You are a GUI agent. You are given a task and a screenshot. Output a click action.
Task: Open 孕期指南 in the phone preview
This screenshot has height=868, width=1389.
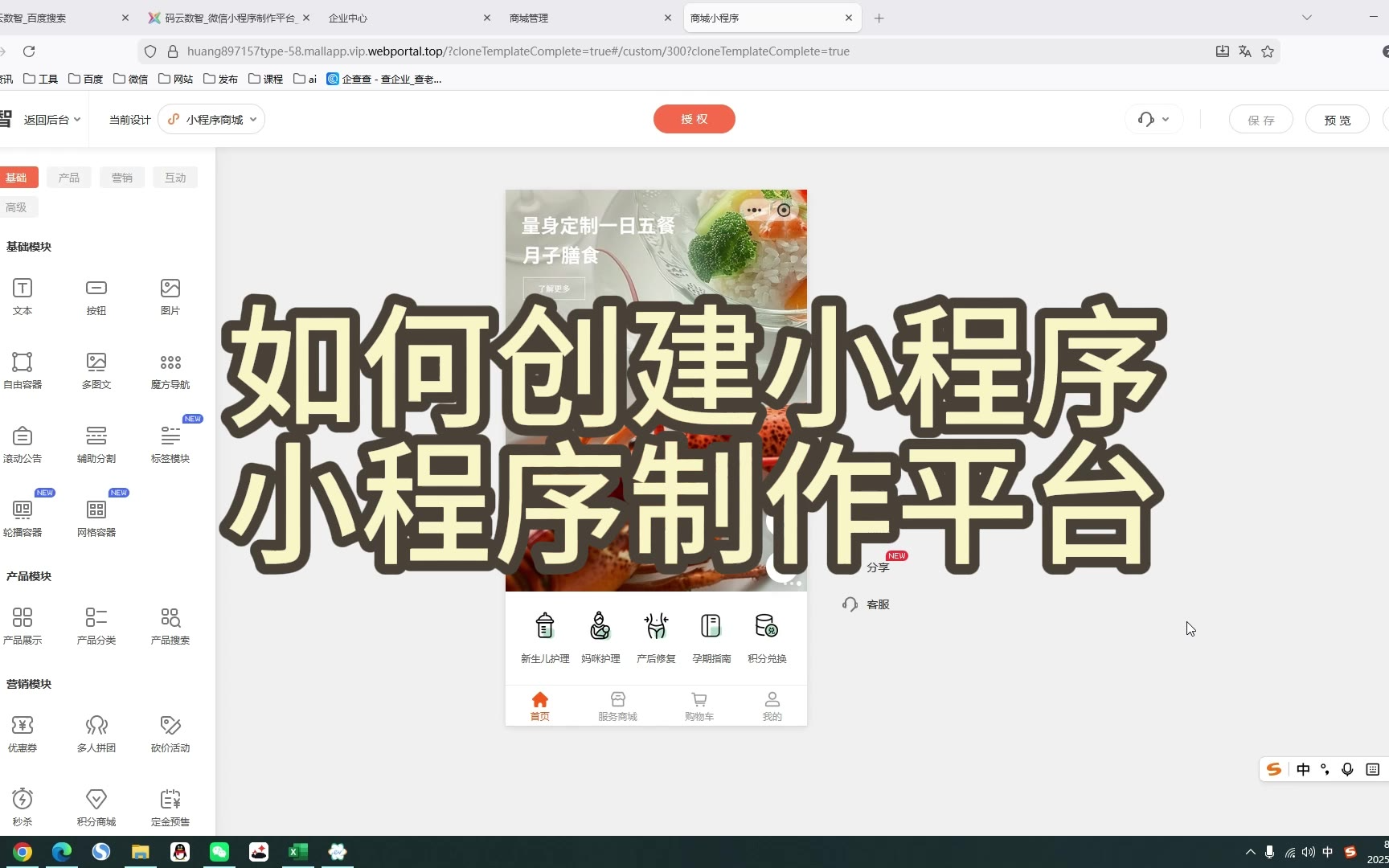point(711,637)
